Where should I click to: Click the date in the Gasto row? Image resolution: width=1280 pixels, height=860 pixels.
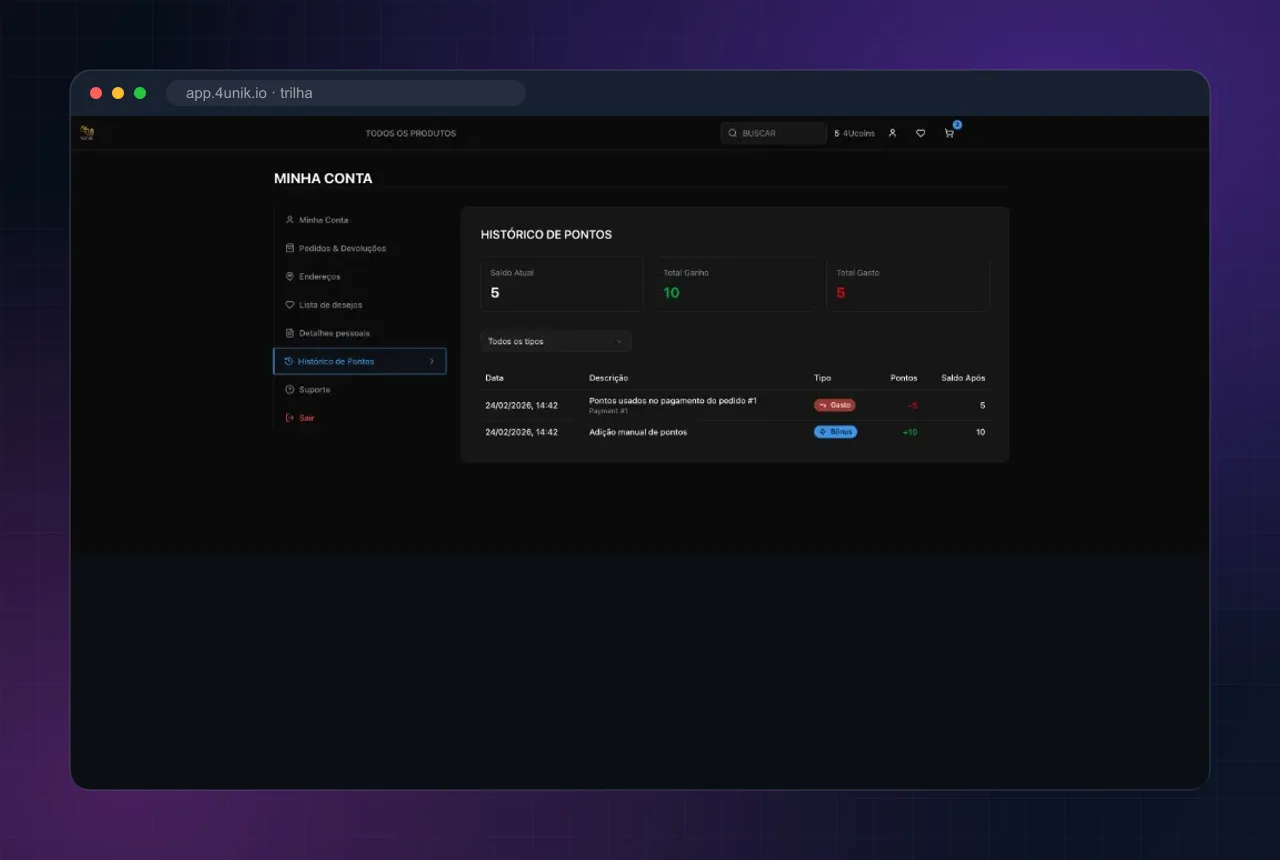521,405
